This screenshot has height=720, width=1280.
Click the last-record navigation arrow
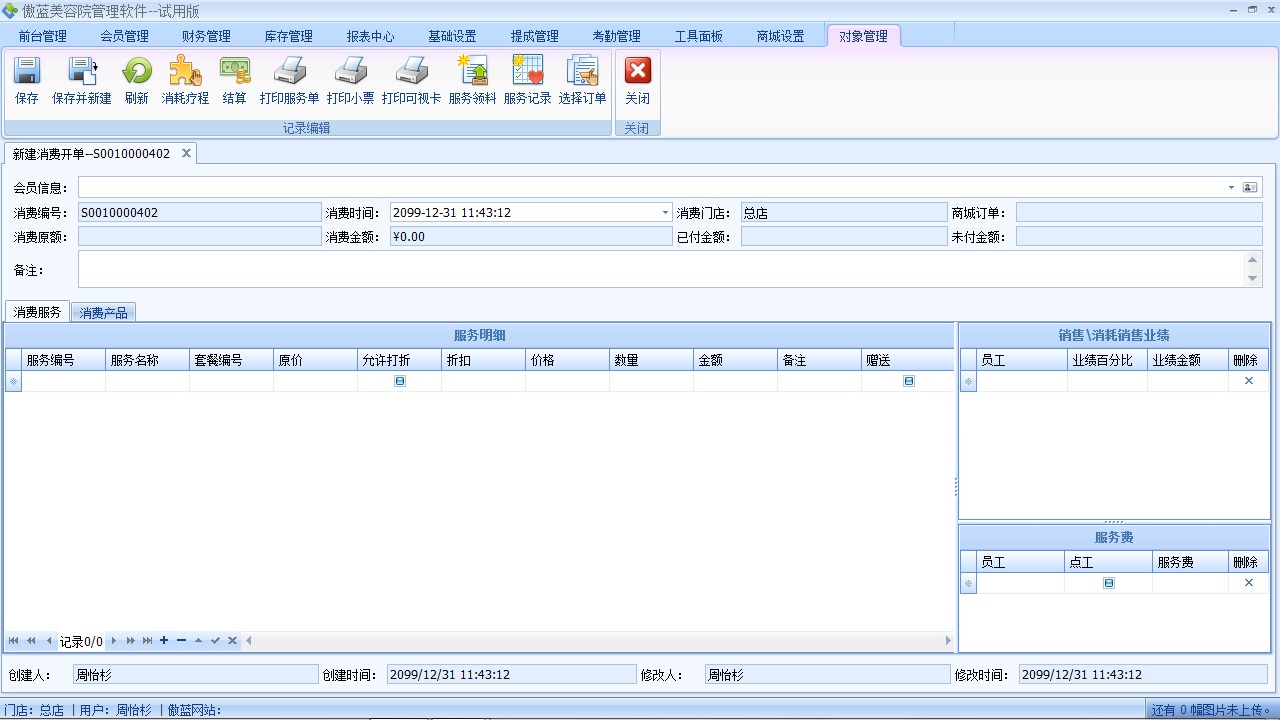tap(146, 641)
